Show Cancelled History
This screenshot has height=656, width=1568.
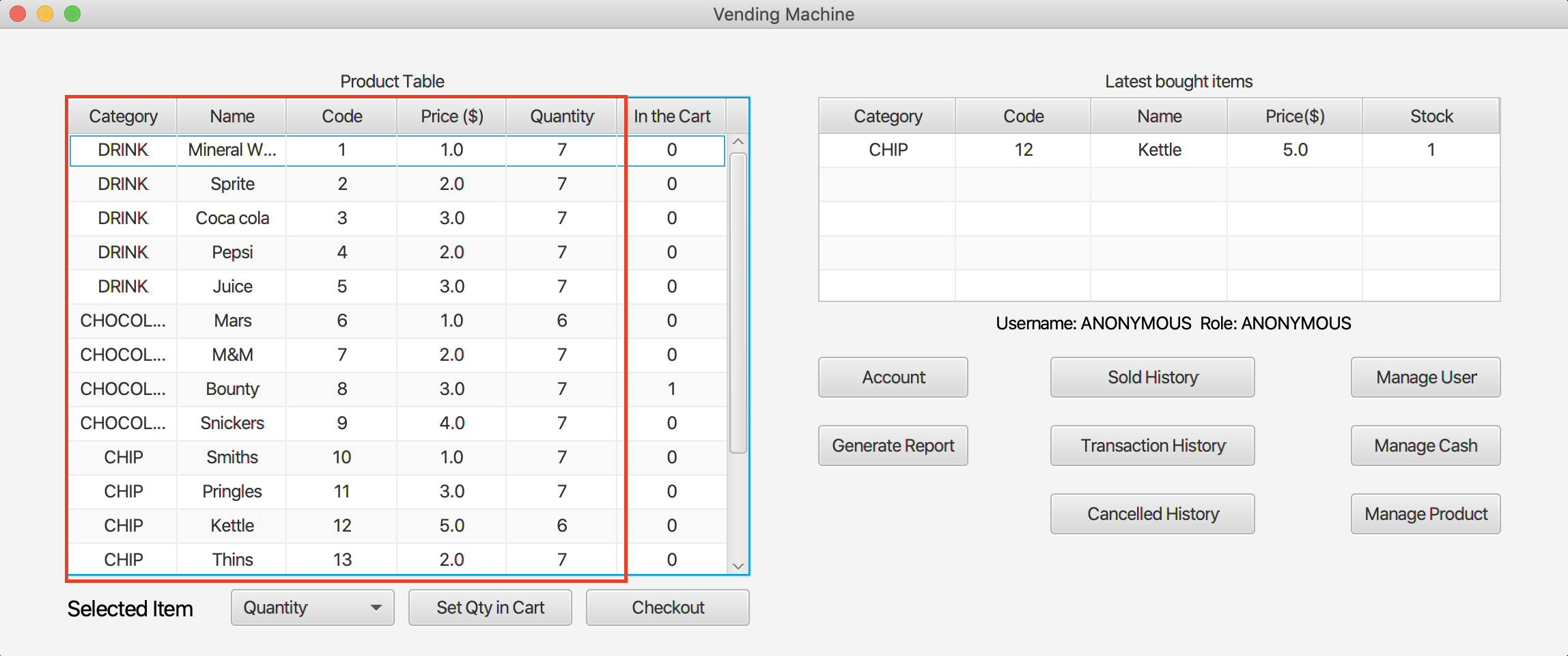click(1152, 514)
